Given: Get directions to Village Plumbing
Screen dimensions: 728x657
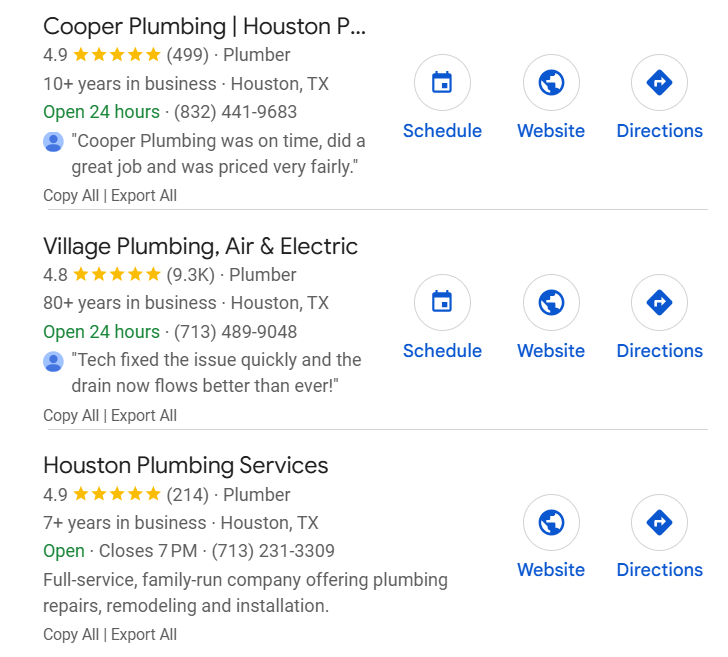Looking at the screenshot, I should [x=659, y=303].
